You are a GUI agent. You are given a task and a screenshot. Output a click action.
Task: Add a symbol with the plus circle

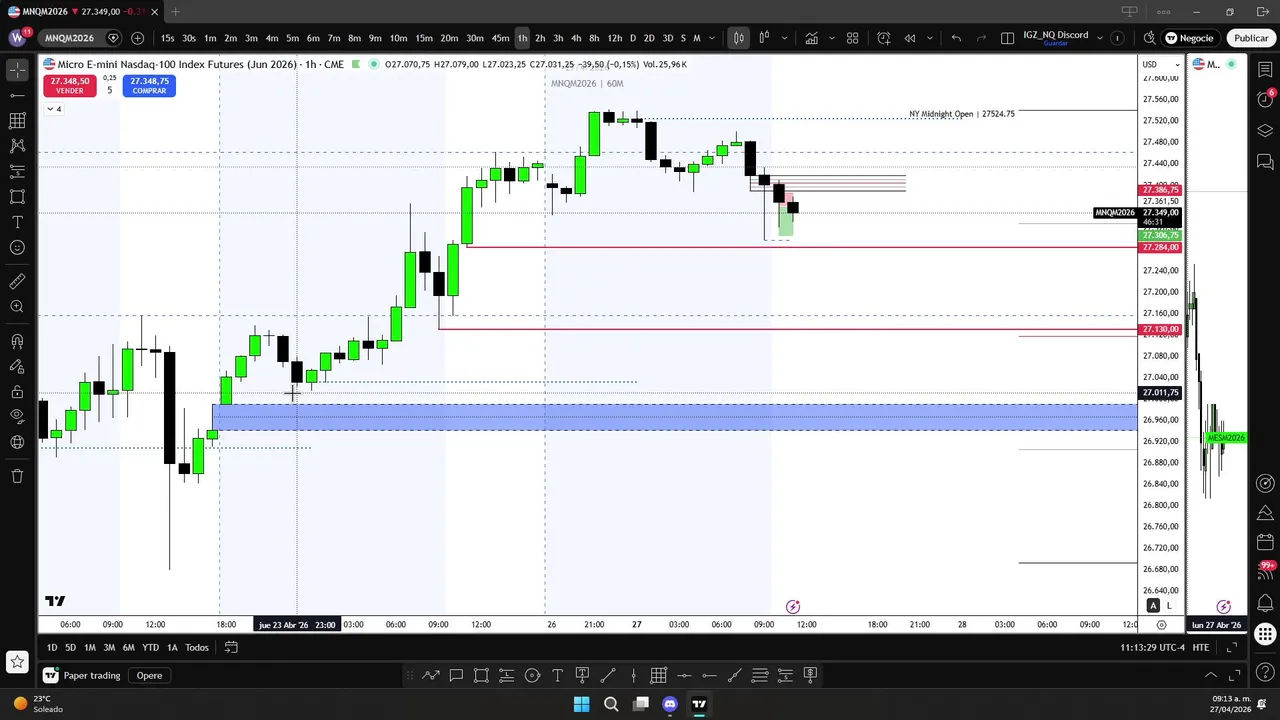coord(137,38)
